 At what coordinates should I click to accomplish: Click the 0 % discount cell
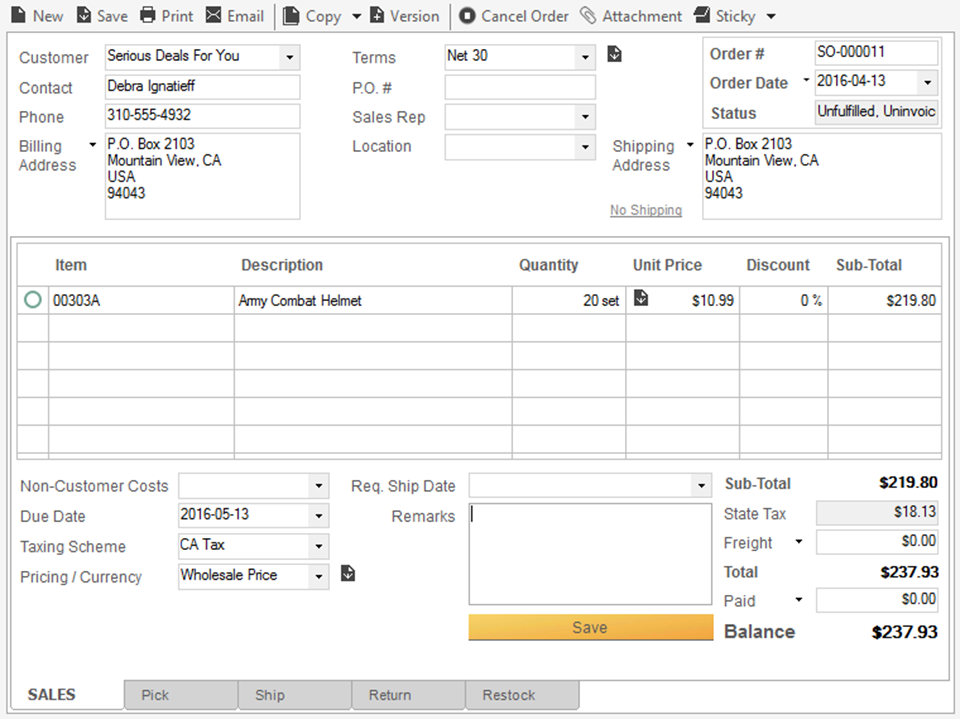[784, 300]
